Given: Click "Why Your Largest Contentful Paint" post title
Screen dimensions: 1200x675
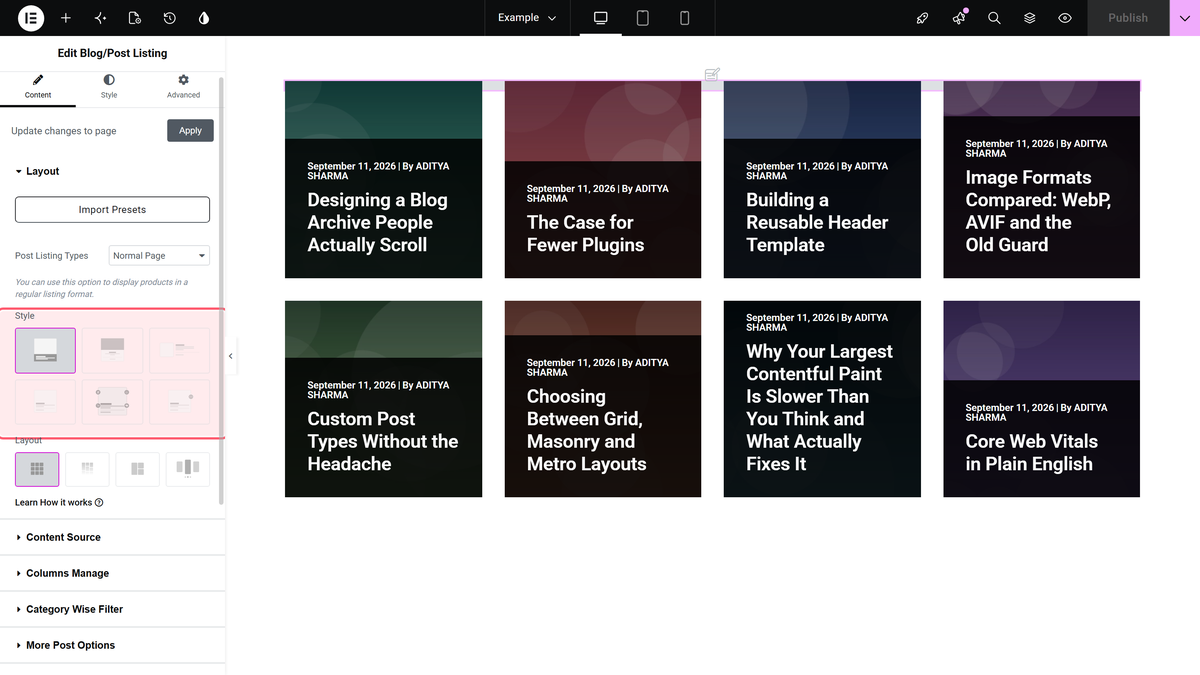Looking at the screenshot, I should [819, 408].
